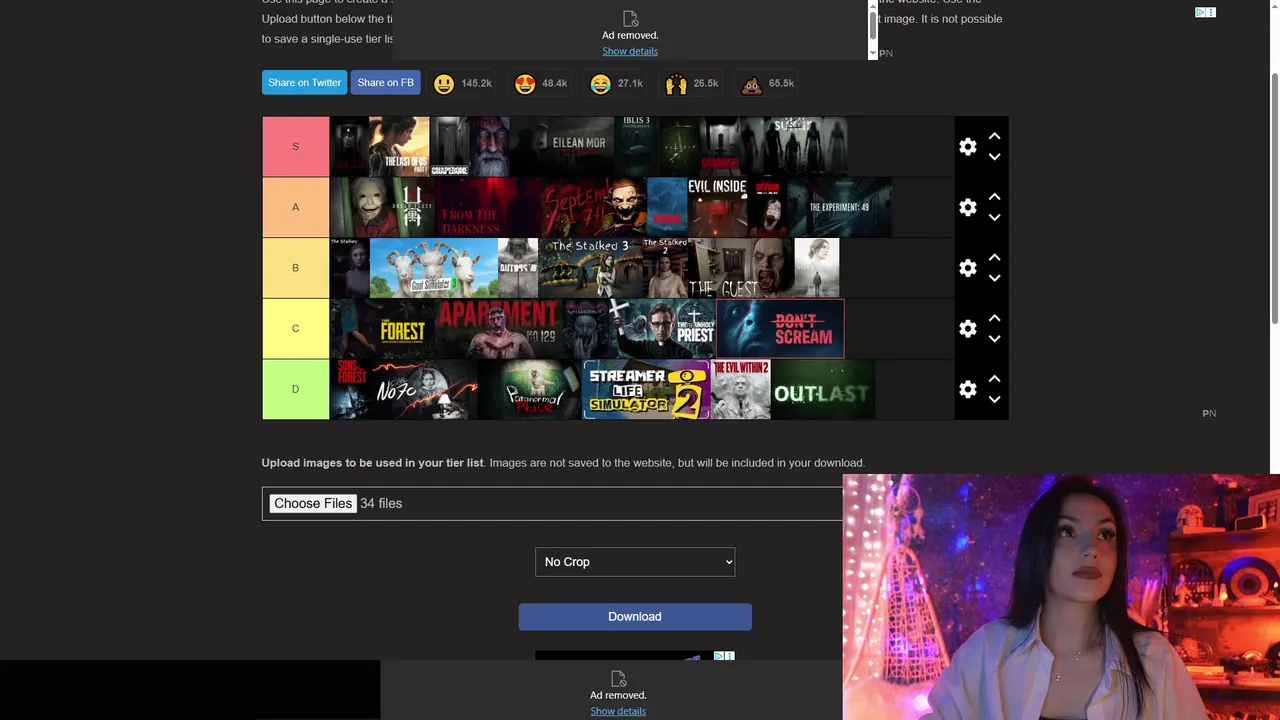This screenshot has width=1280, height=720.
Task: Select The Unholy Priest thumbnail
Action: [x=664, y=329]
